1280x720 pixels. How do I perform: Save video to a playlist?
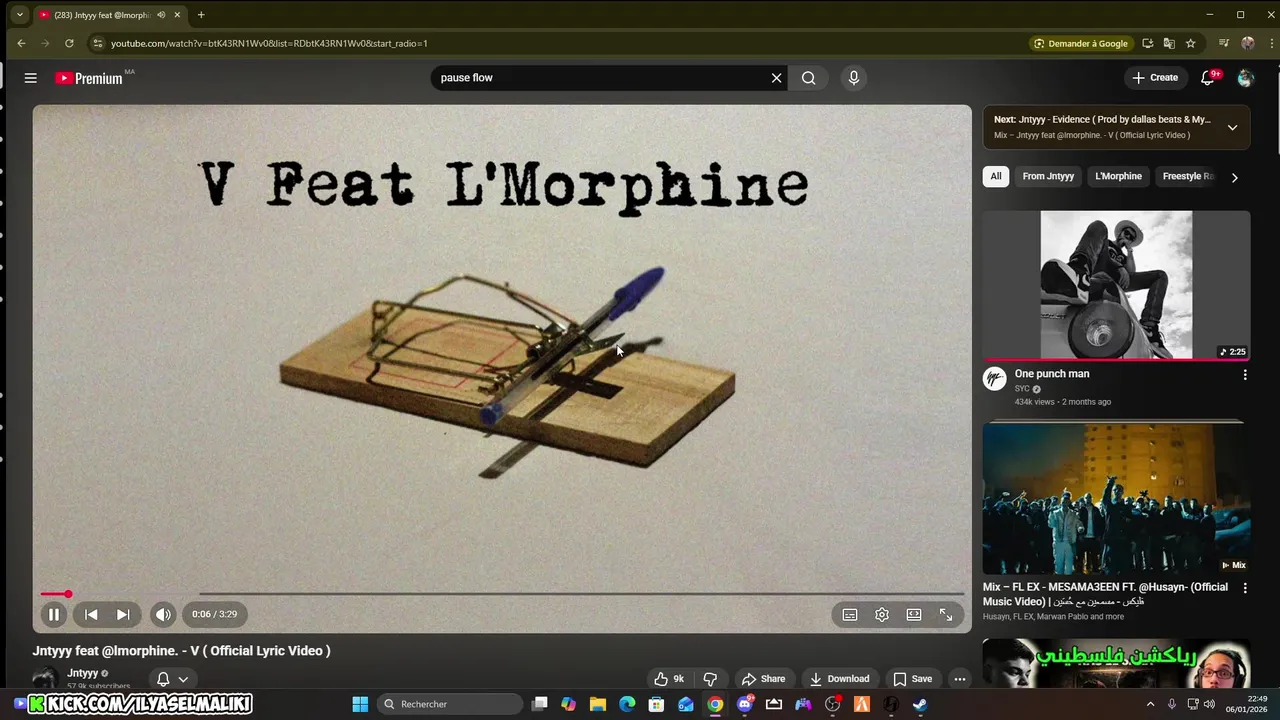tap(912, 679)
